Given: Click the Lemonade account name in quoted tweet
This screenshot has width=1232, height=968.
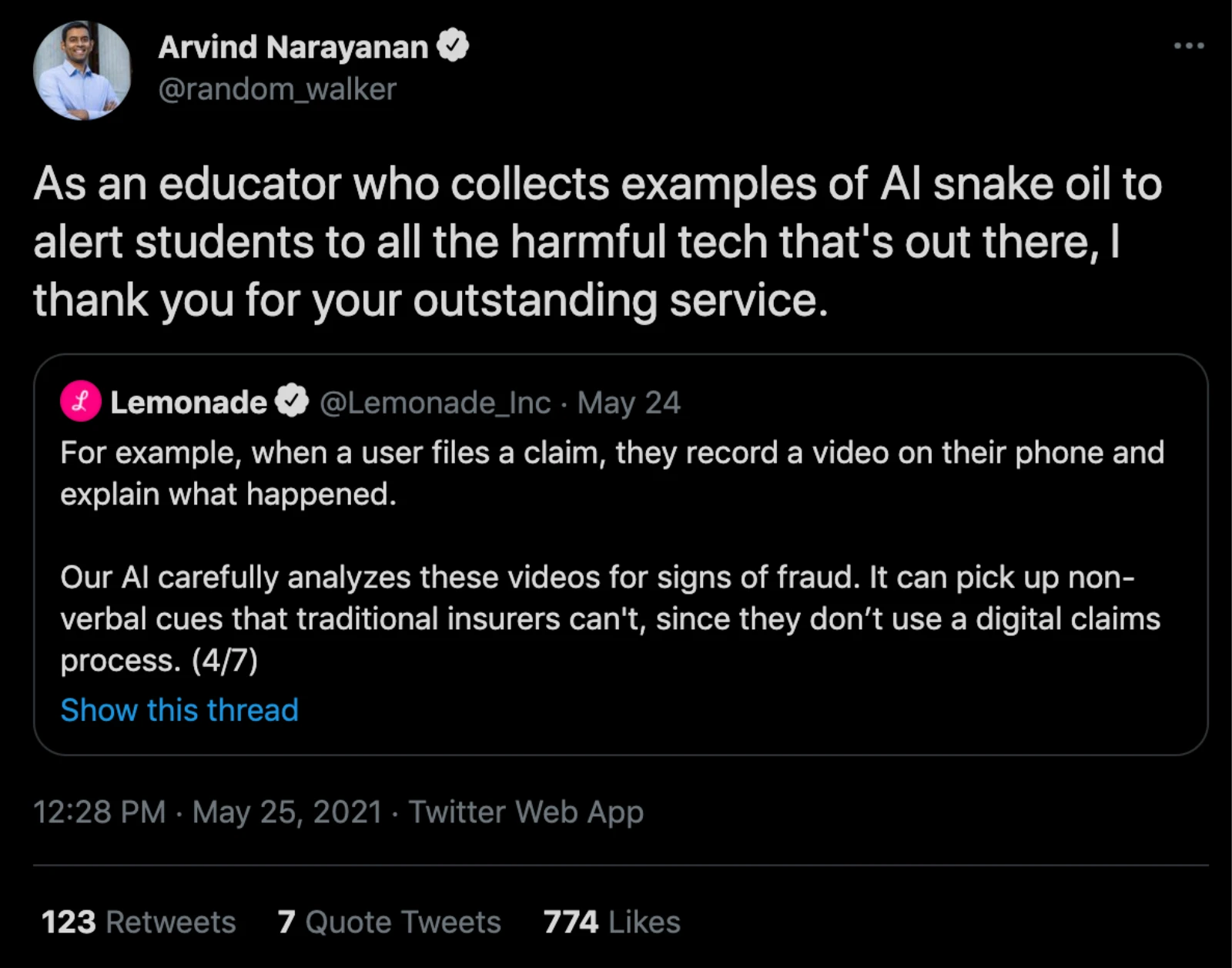Looking at the screenshot, I should click(189, 402).
